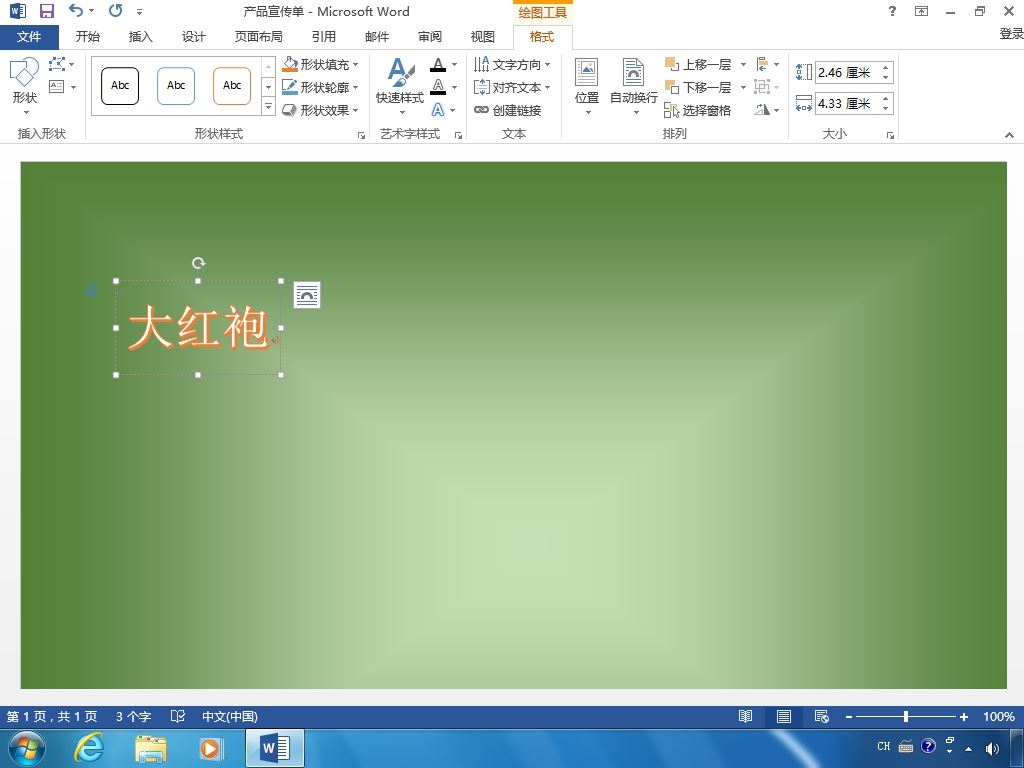
Task: Toggle web layout view in status bar
Action: [x=822, y=716]
